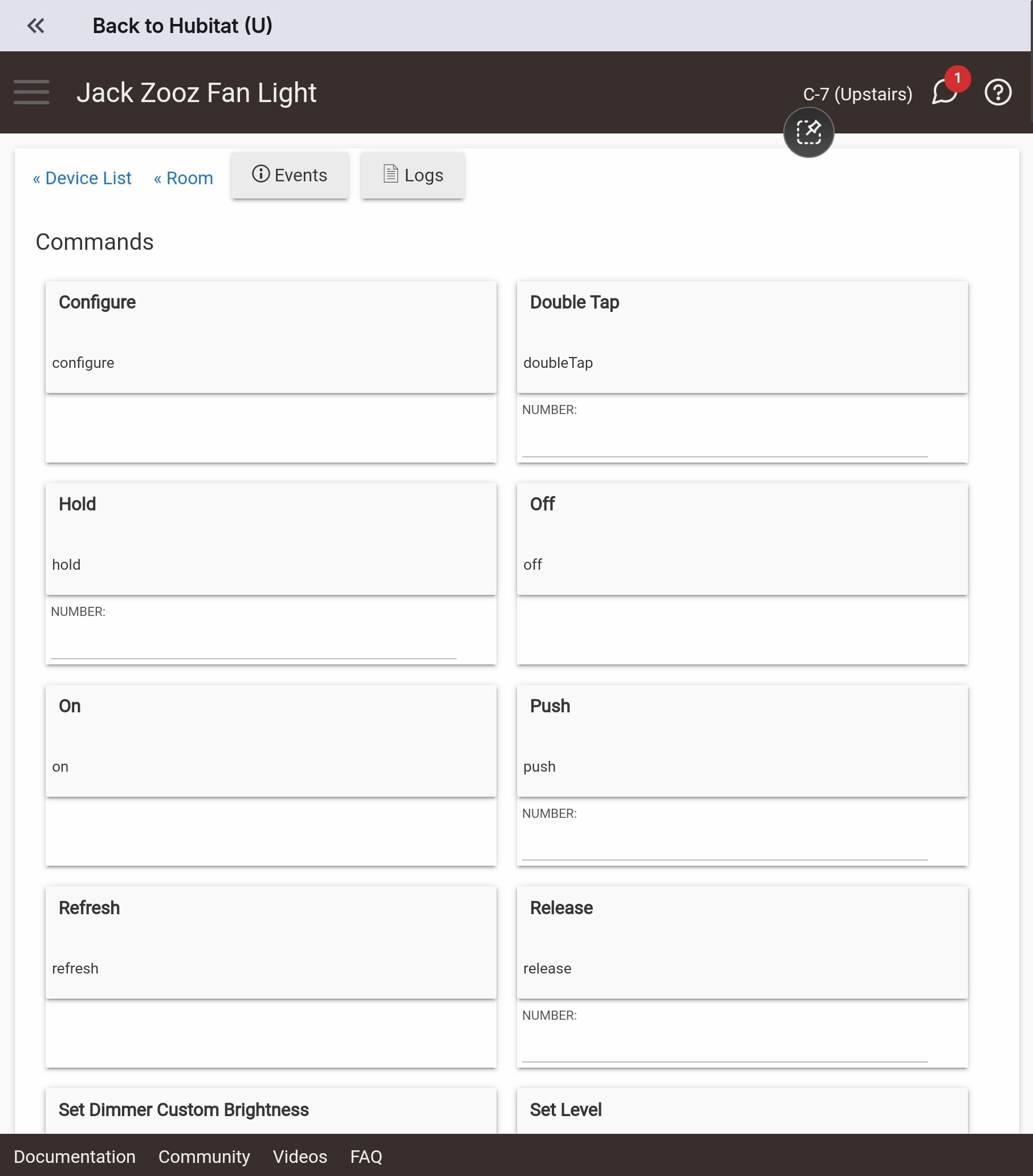The width and height of the screenshot is (1033, 1176).
Task: Click the floating screenshot selection icon
Action: (x=809, y=132)
